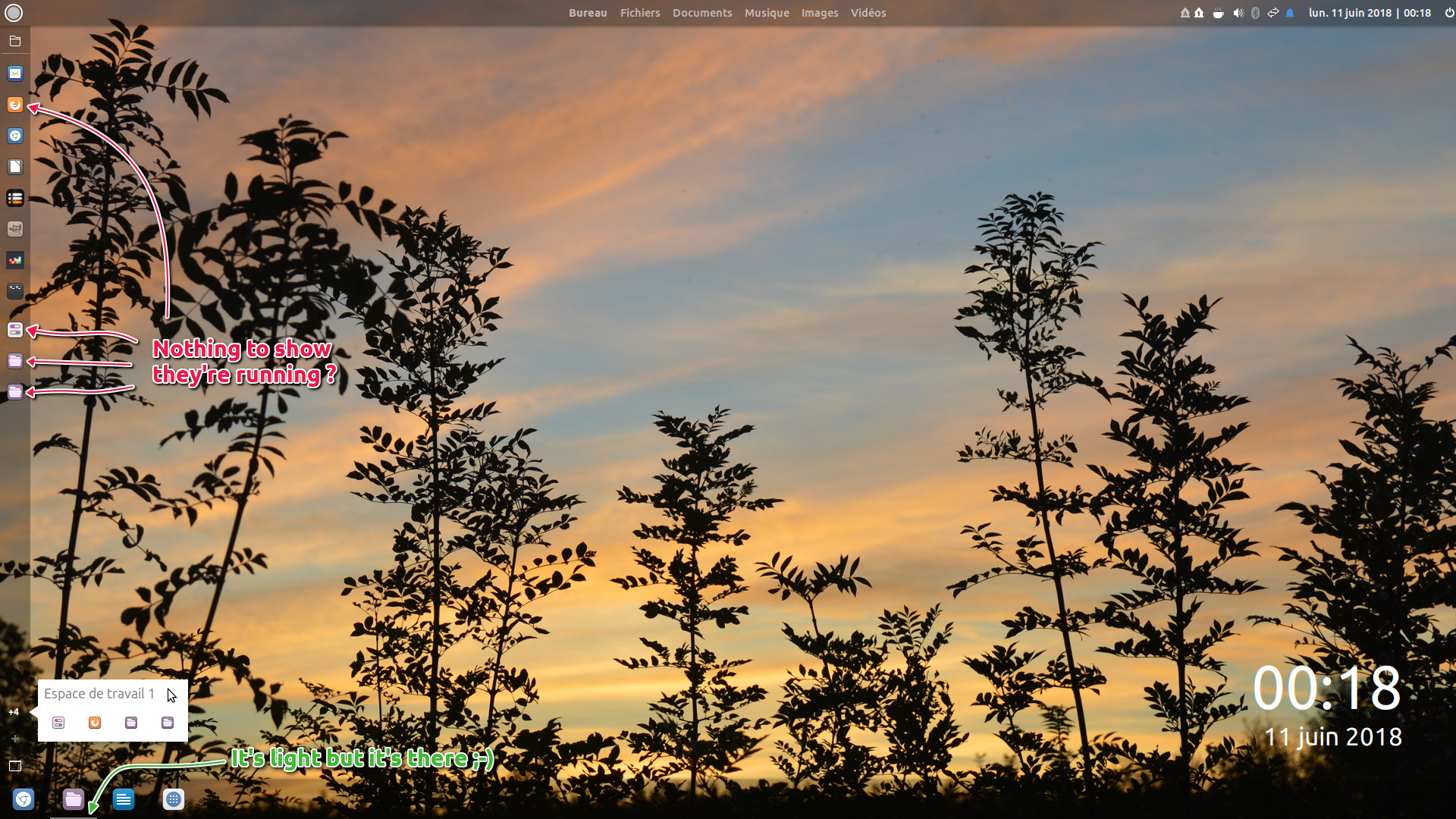Open the terminal launcher icon
The width and height of the screenshot is (1456, 819).
click(x=15, y=291)
